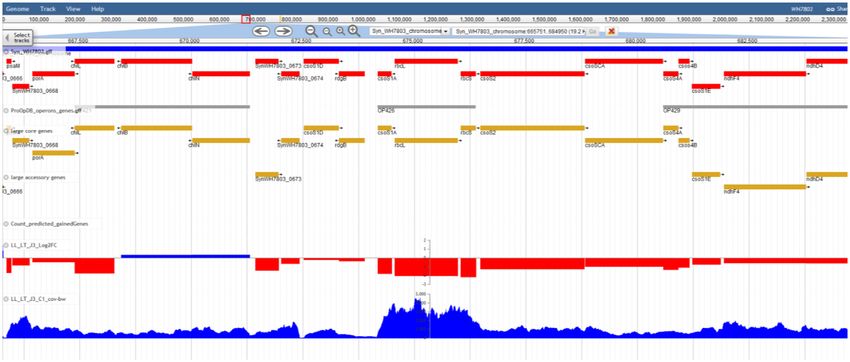Select gold csoSCA in large core genes
The image size is (850, 362).
624,140
